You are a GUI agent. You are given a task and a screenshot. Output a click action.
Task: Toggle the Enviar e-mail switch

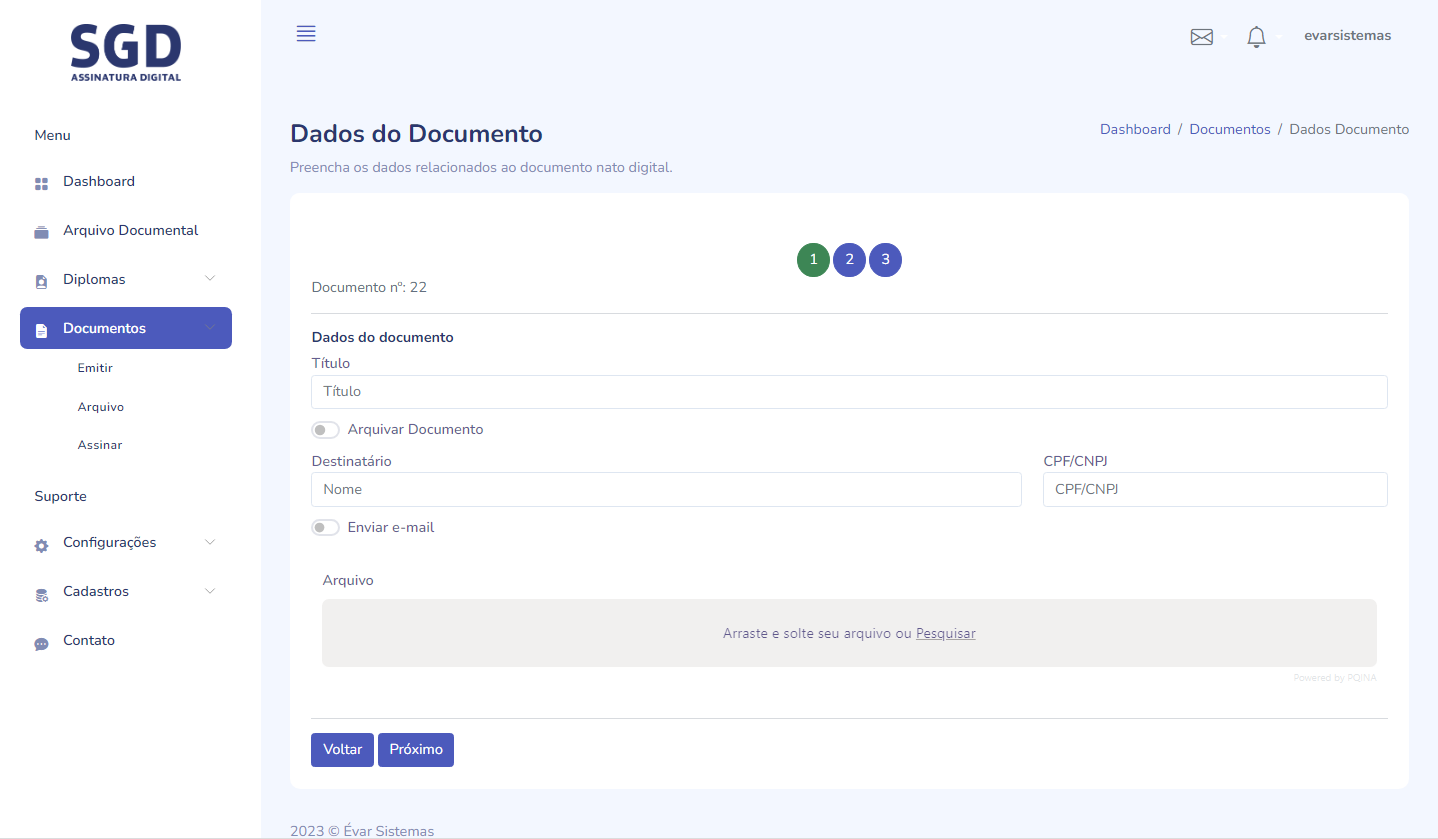pos(325,528)
